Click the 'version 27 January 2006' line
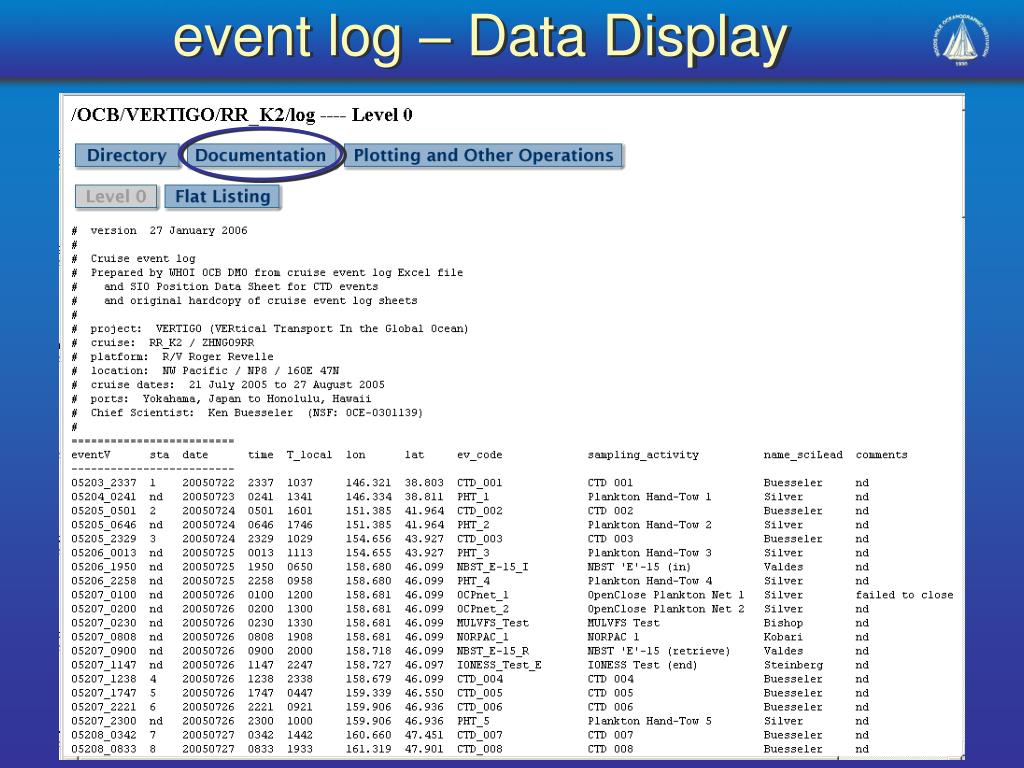This screenshot has height=768, width=1024. pyautogui.click(x=159, y=231)
